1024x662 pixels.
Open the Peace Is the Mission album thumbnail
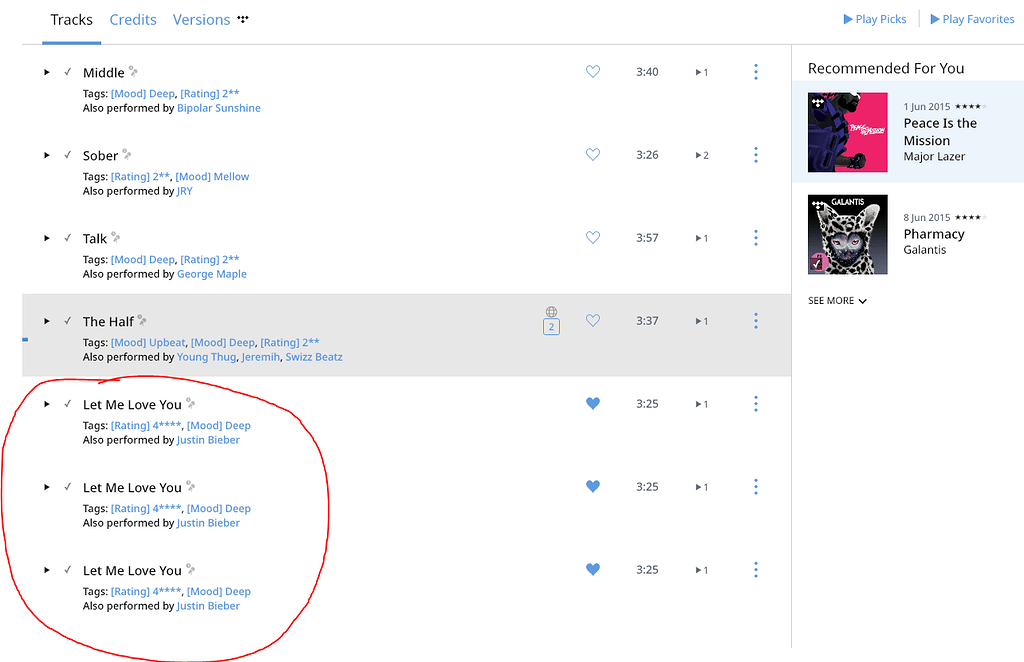(847, 132)
